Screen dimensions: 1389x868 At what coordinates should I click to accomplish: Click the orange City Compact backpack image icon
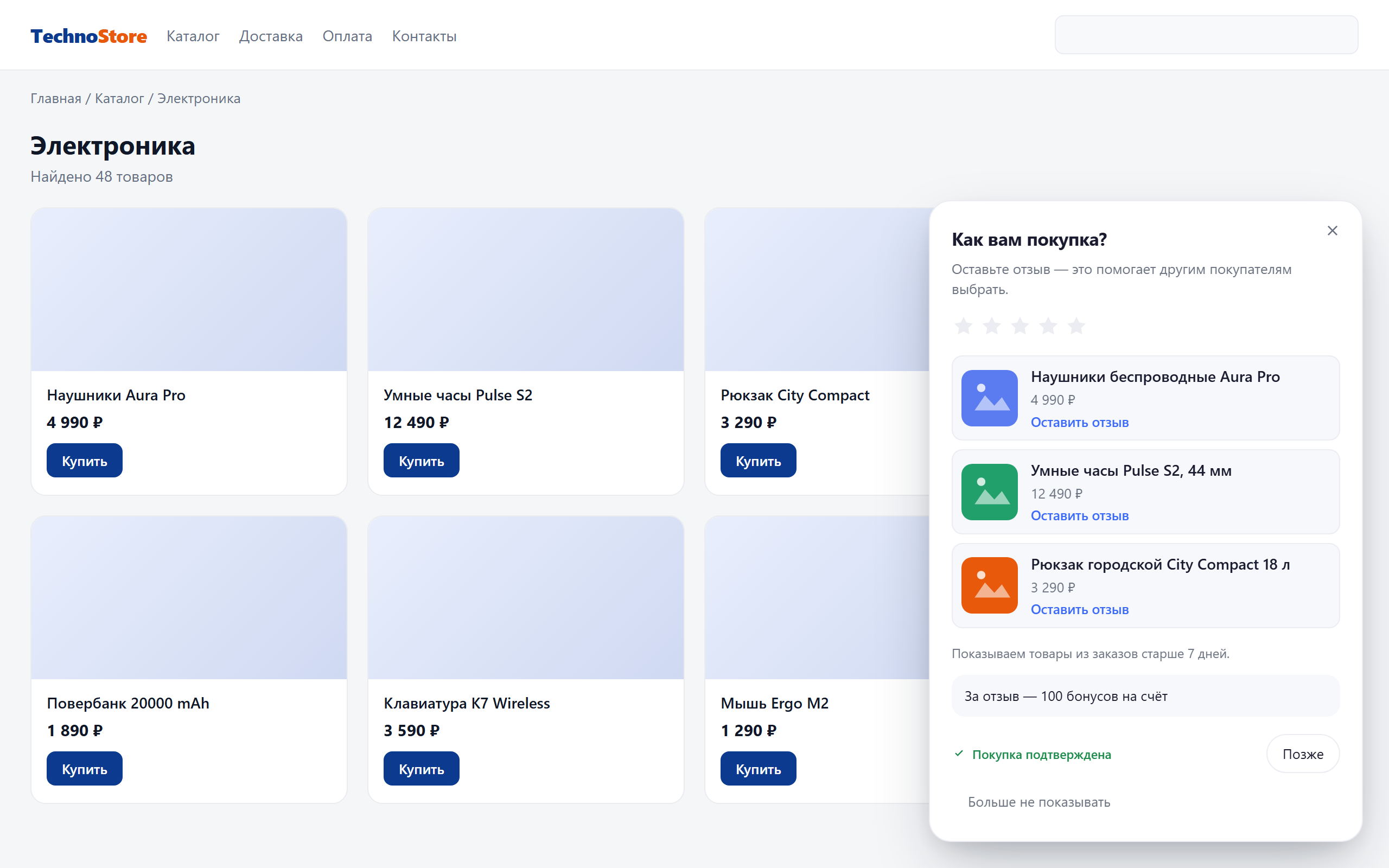click(x=990, y=585)
